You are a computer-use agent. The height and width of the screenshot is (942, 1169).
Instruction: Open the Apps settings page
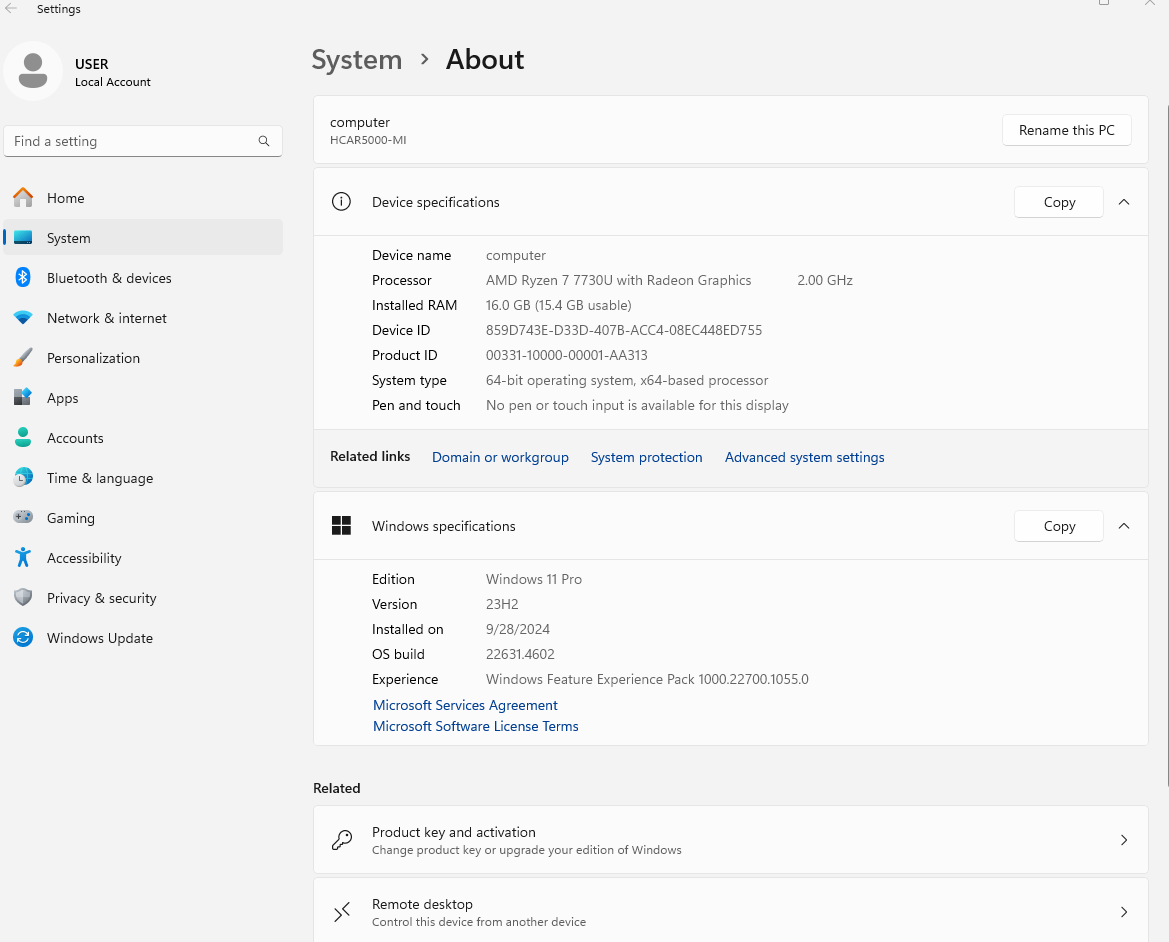[143, 398]
